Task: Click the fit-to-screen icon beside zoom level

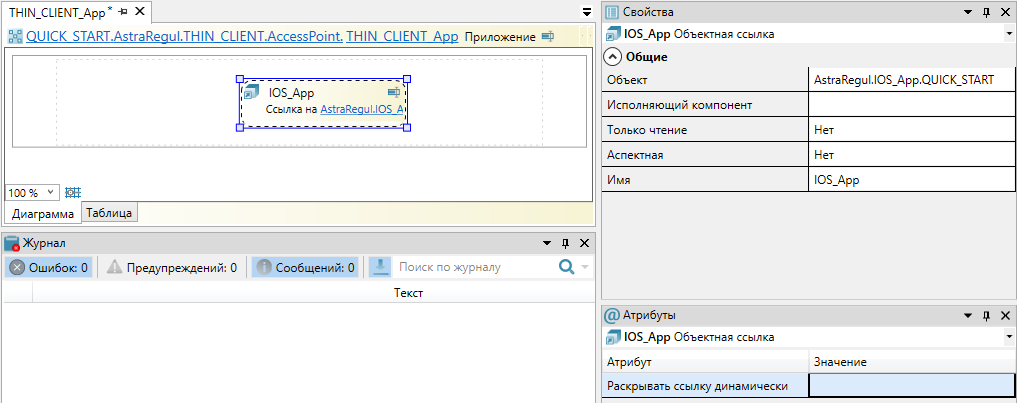Action: pos(72,192)
